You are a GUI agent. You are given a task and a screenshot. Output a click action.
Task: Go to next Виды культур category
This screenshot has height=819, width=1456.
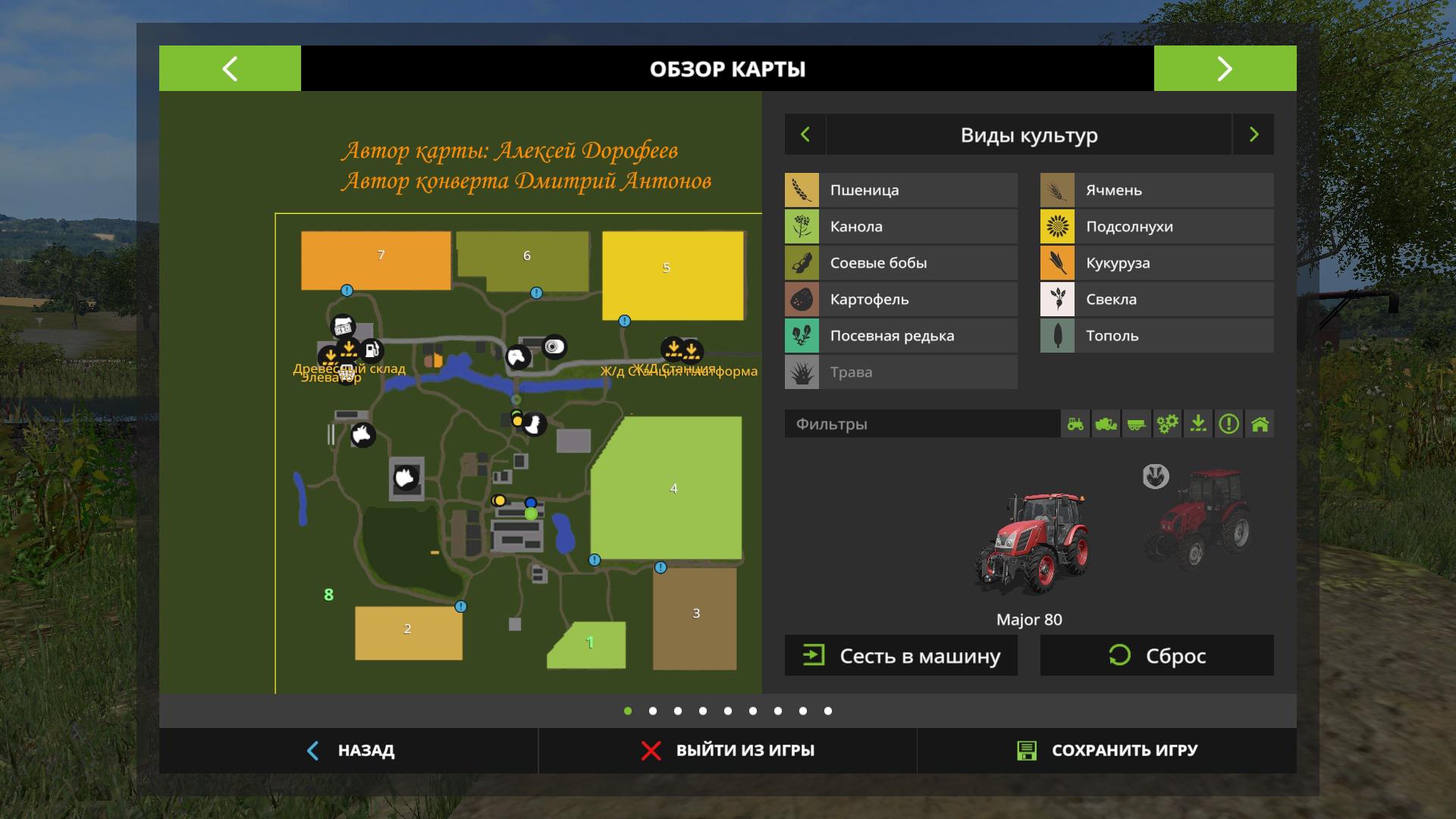tap(1254, 135)
